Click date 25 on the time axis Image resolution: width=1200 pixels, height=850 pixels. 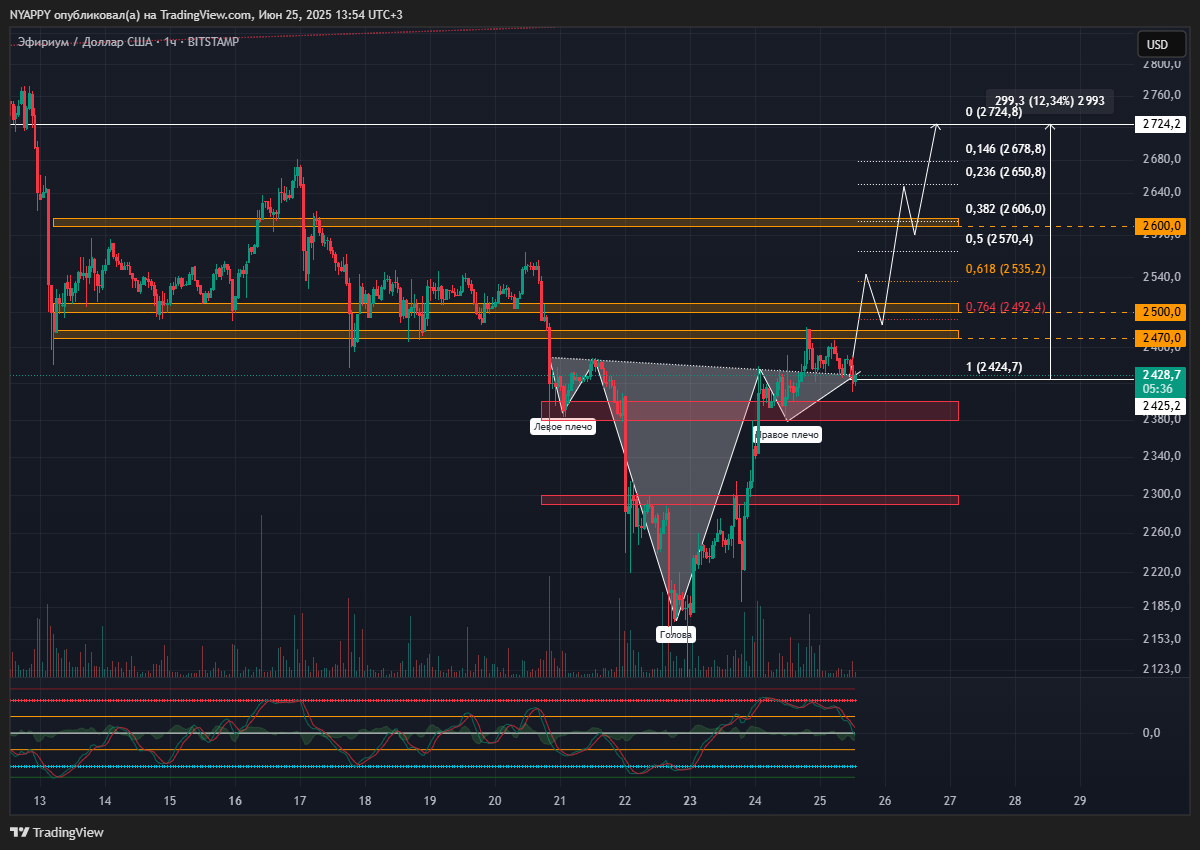tap(820, 801)
